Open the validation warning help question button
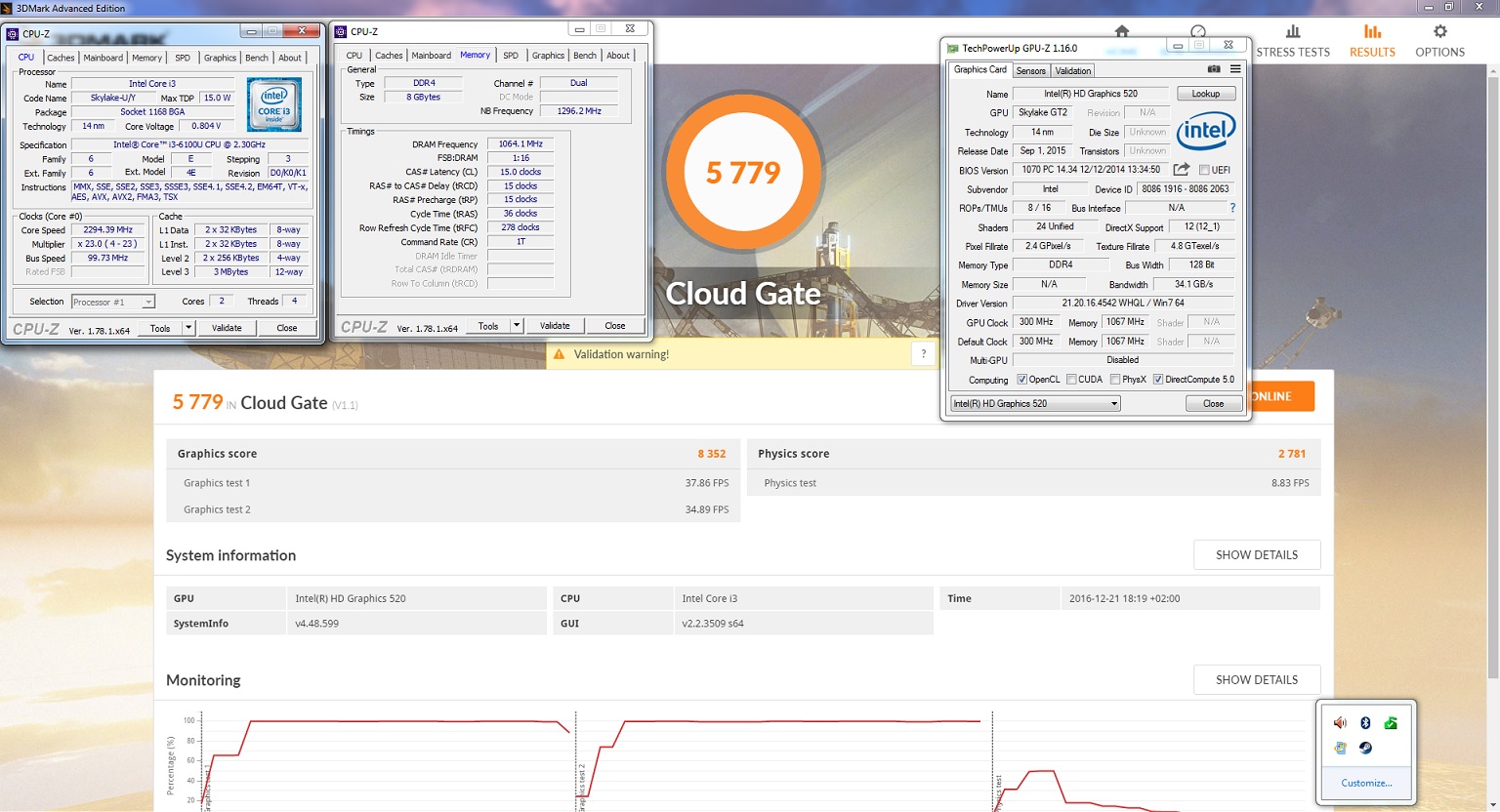 point(924,354)
